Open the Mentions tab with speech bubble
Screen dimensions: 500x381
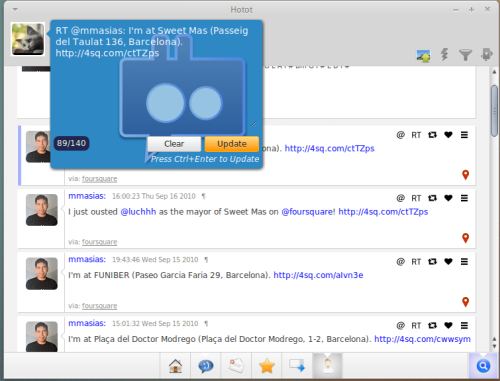point(206,366)
